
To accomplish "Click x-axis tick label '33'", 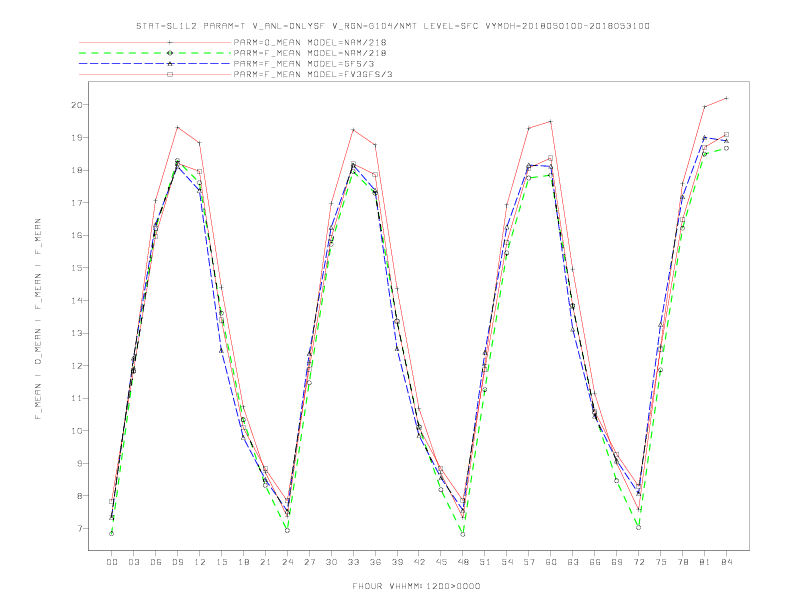I will click(353, 562).
